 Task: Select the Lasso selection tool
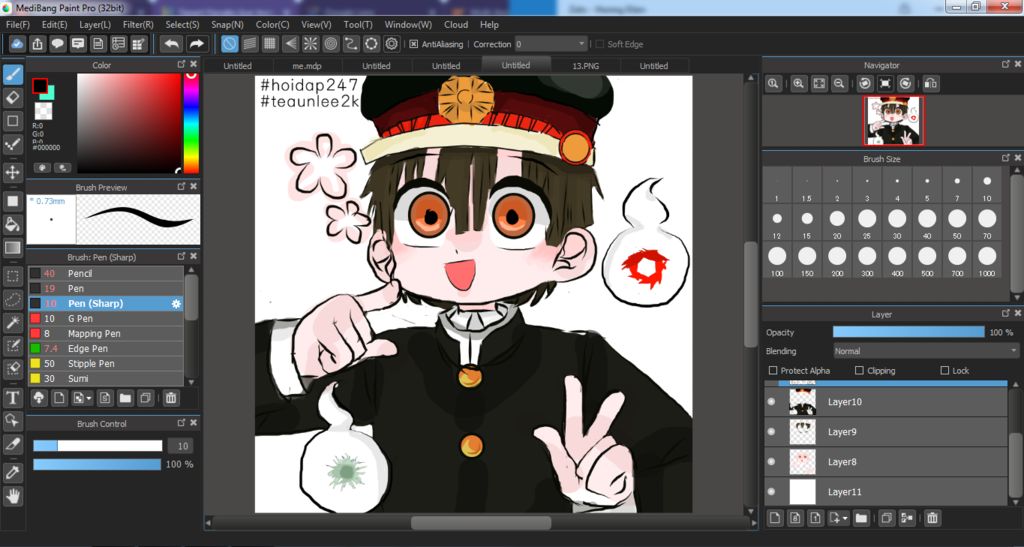click(12, 299)
